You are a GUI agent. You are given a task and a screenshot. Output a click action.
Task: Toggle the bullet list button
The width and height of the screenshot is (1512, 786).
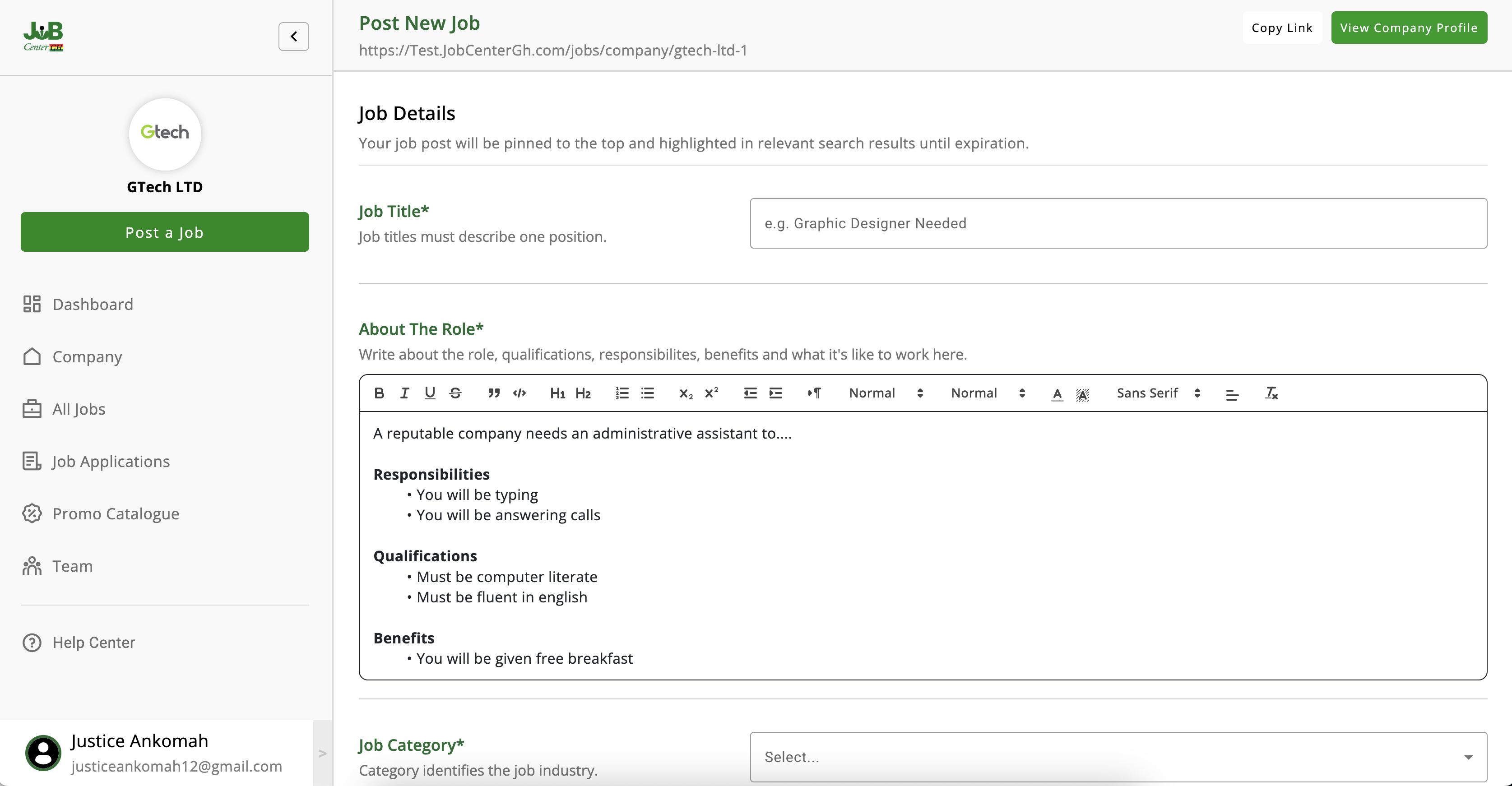point(647,393)
